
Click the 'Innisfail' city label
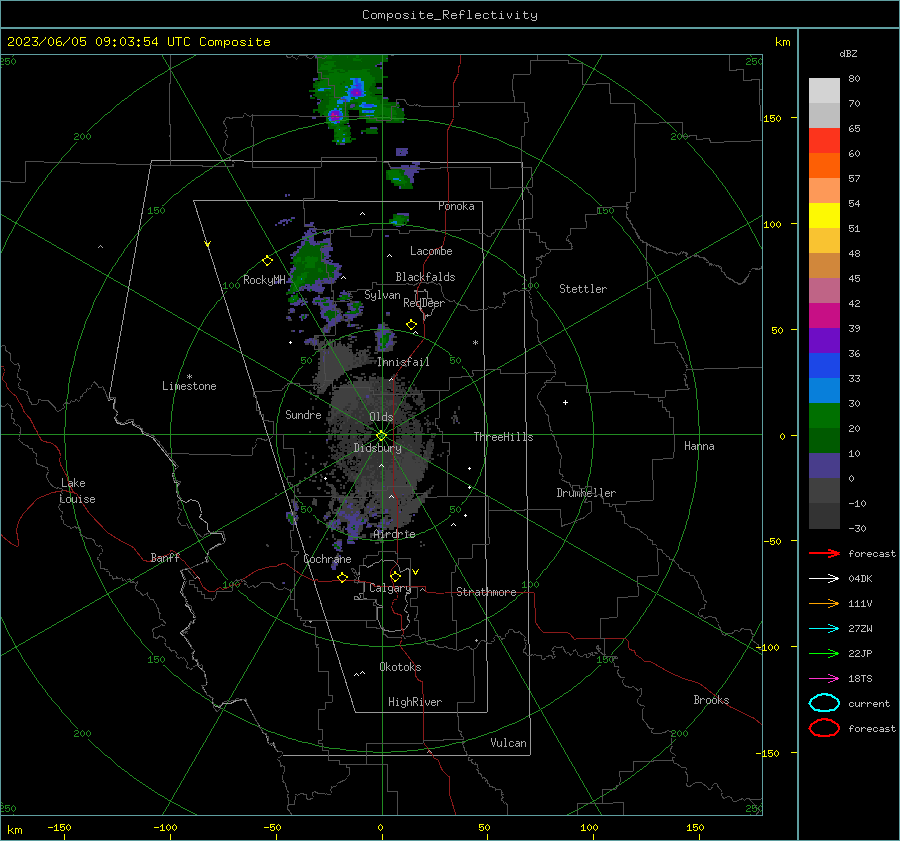pos(403,362)
